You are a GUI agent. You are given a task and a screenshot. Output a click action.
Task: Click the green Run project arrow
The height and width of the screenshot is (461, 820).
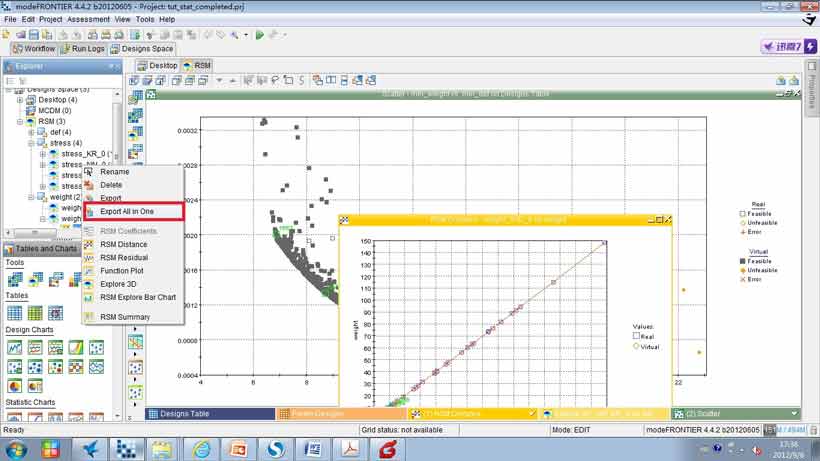pyautogui.click(x=259, y=35)
